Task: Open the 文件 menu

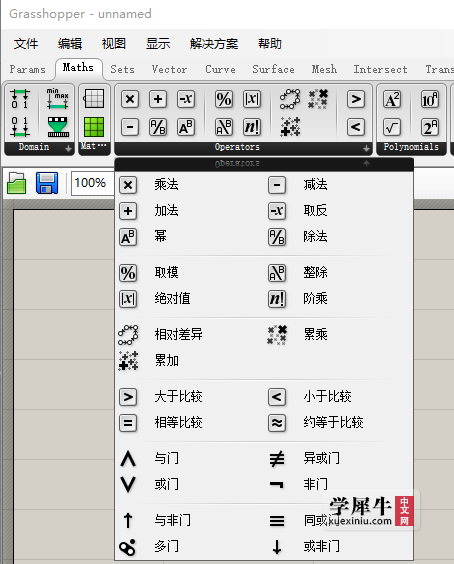Action: coord(26,44)
